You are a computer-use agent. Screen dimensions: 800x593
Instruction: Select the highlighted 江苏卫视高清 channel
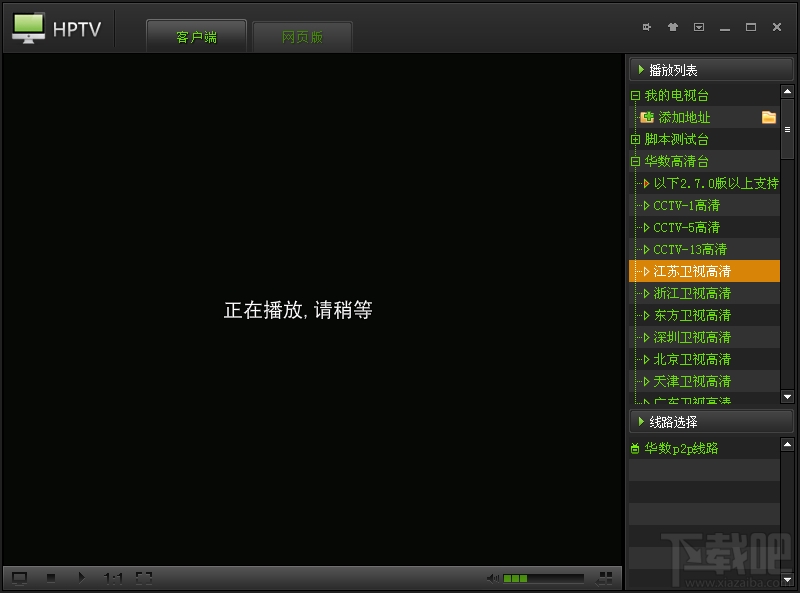click(x=705, y=271)
